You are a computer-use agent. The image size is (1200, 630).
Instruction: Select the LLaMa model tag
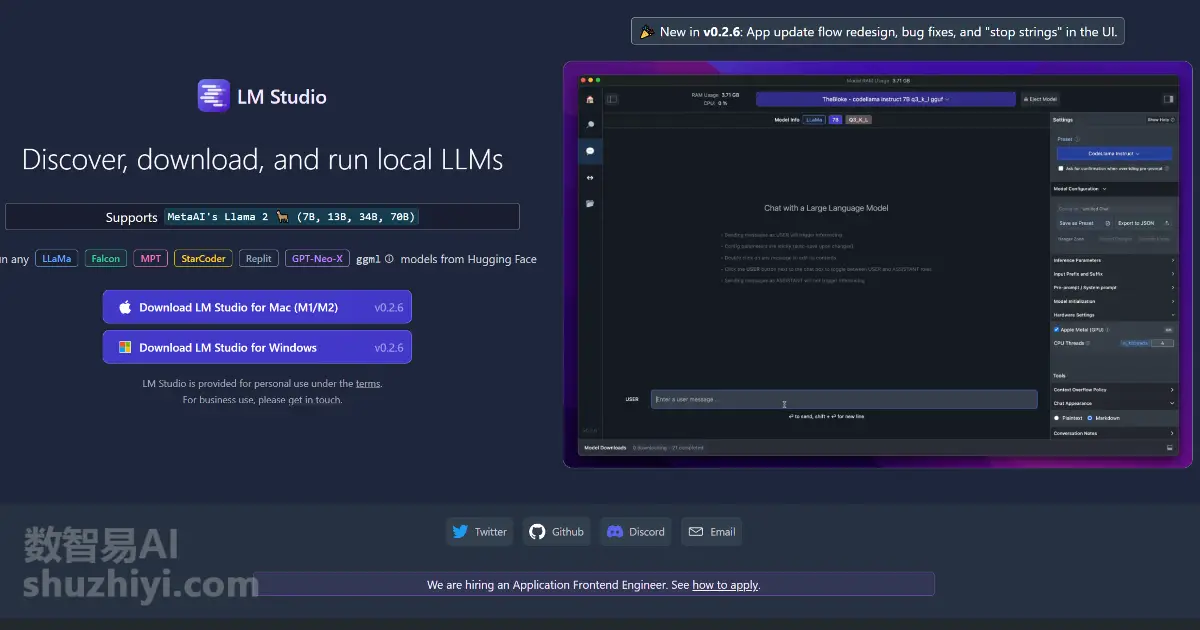[x=57, y=258]
